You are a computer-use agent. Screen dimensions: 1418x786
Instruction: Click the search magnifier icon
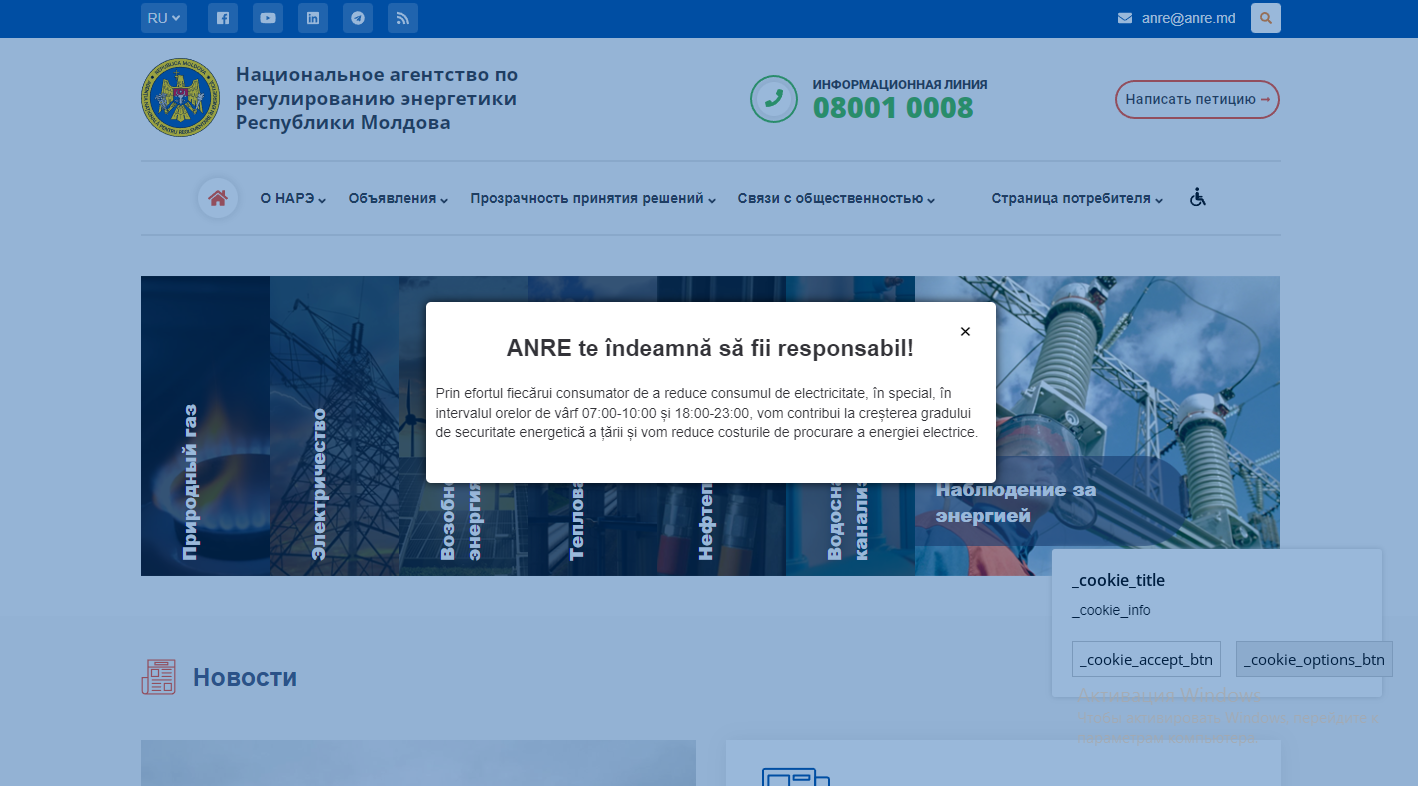1265,18
